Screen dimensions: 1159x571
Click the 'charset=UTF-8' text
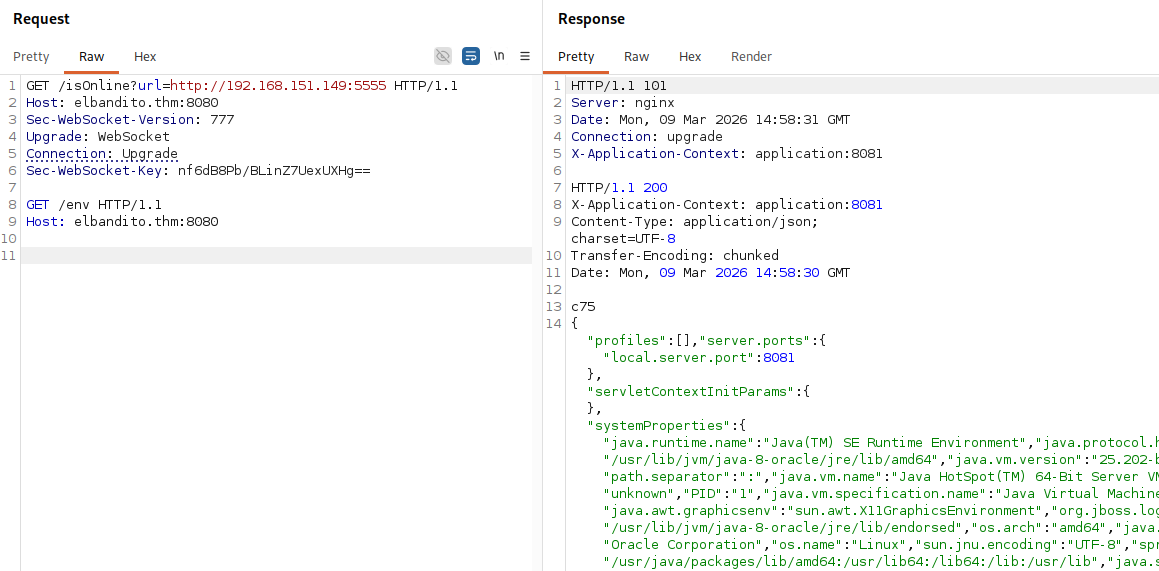coord(623,239)
